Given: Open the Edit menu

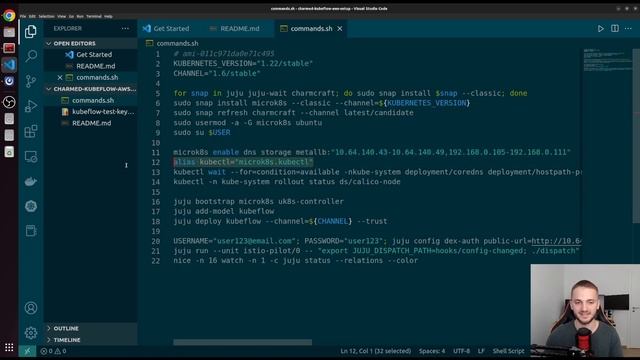Looking at the screenshot, I should [32, 16].
